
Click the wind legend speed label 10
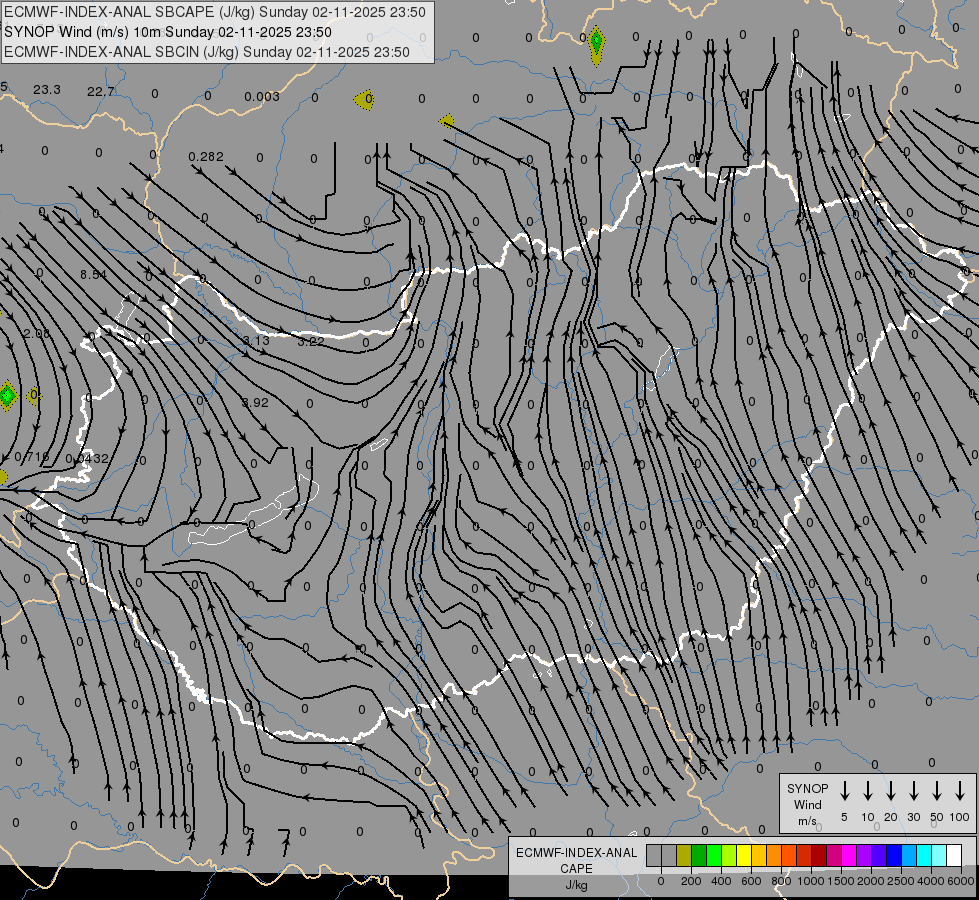coord(868,817)
